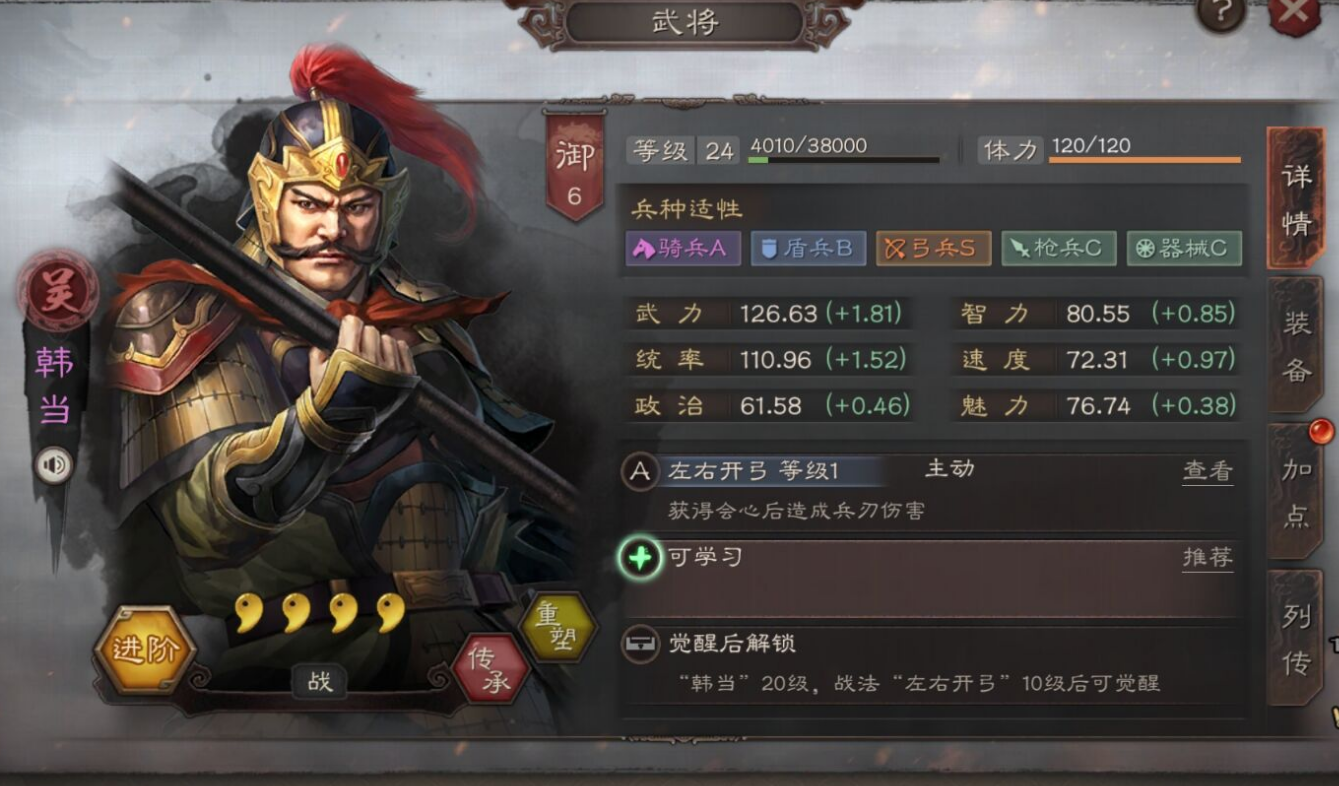Click the level experience progress bar

click(x=844, y=160)
